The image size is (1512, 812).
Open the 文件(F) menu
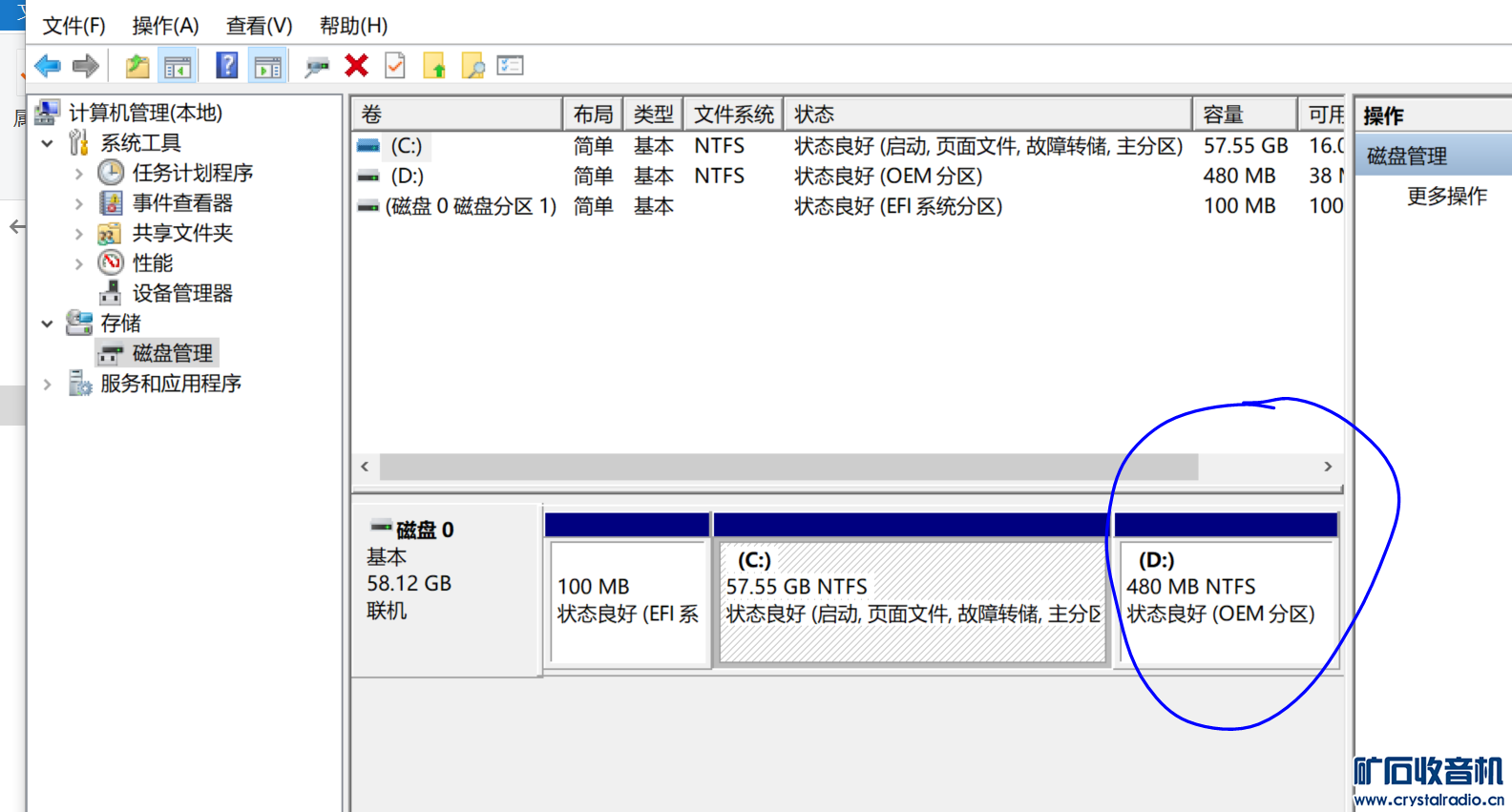73,26
